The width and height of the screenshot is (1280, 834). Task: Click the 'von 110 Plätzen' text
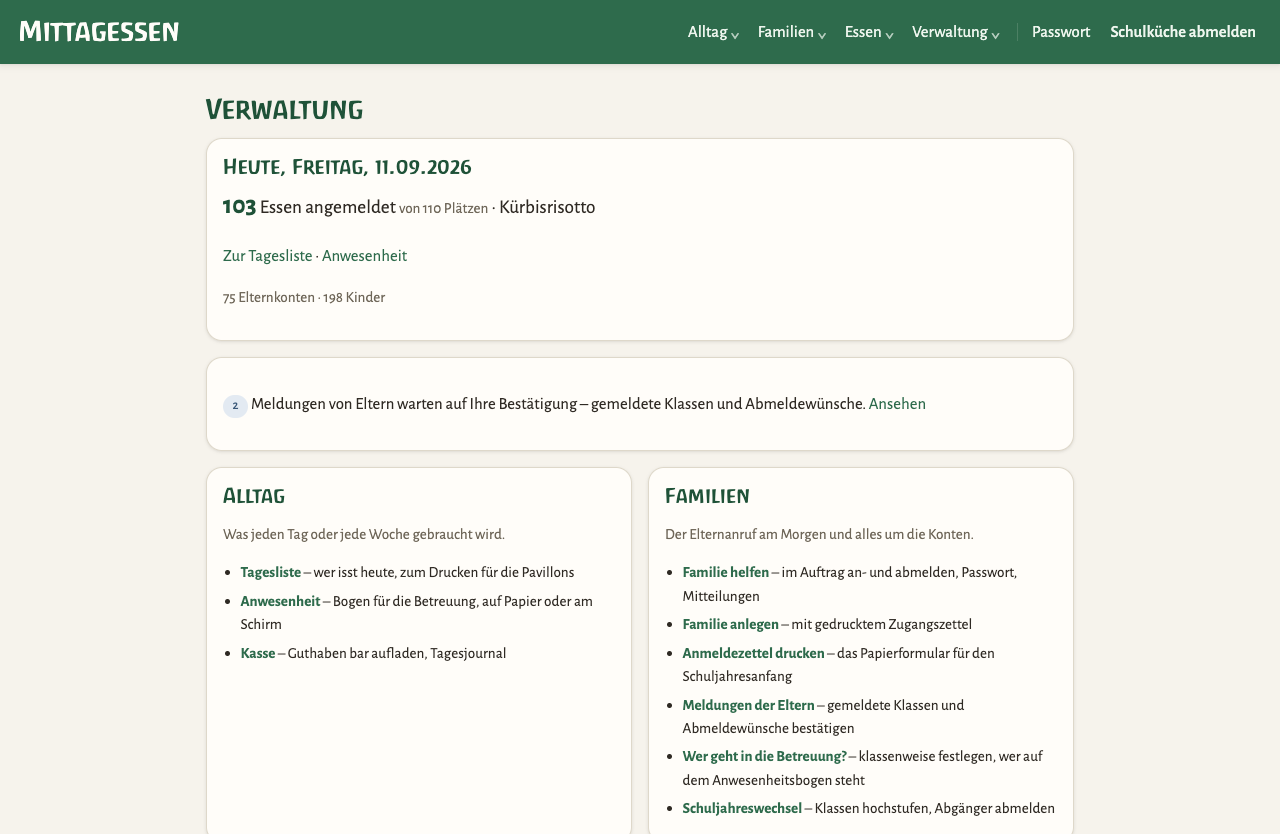click(x=443, y=209)
